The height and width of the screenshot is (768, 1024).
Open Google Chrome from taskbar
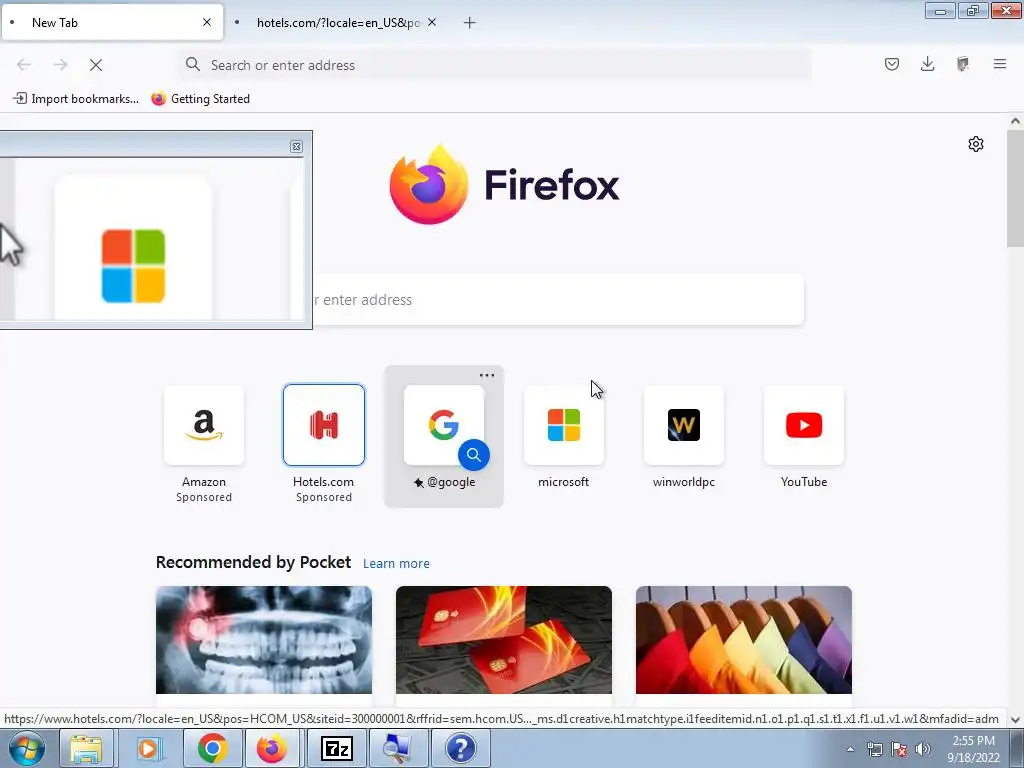coord(212,748)
